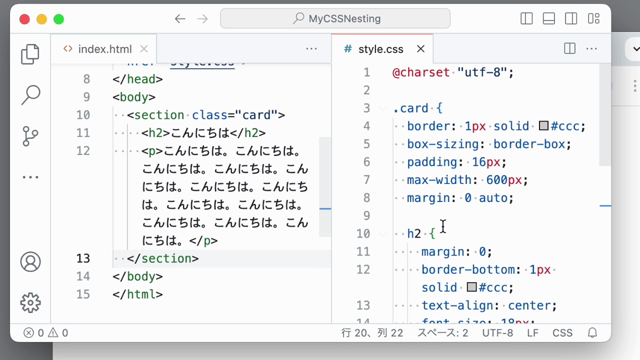The image size is (640, 360).
Task: Open the Manage gear menu
Action: (x=30, y=302)
